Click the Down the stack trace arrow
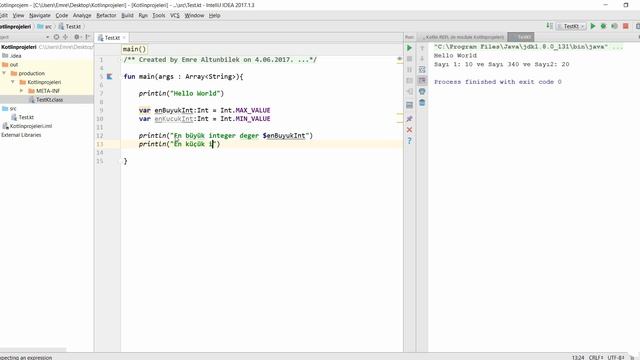This screenshot has height=360, width=640. click(x=422, y=59)
